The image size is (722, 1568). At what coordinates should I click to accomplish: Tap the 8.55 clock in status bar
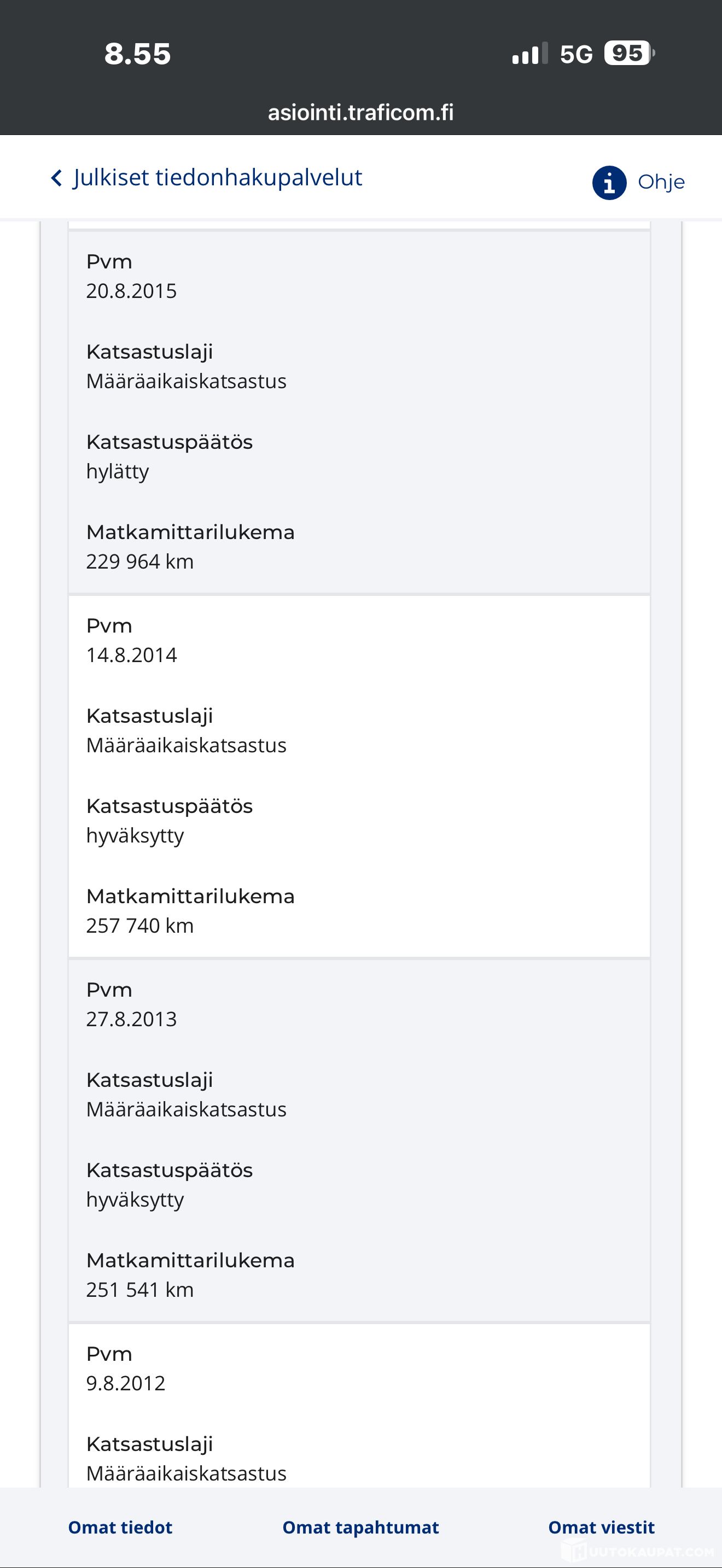(x=138, y=54)
